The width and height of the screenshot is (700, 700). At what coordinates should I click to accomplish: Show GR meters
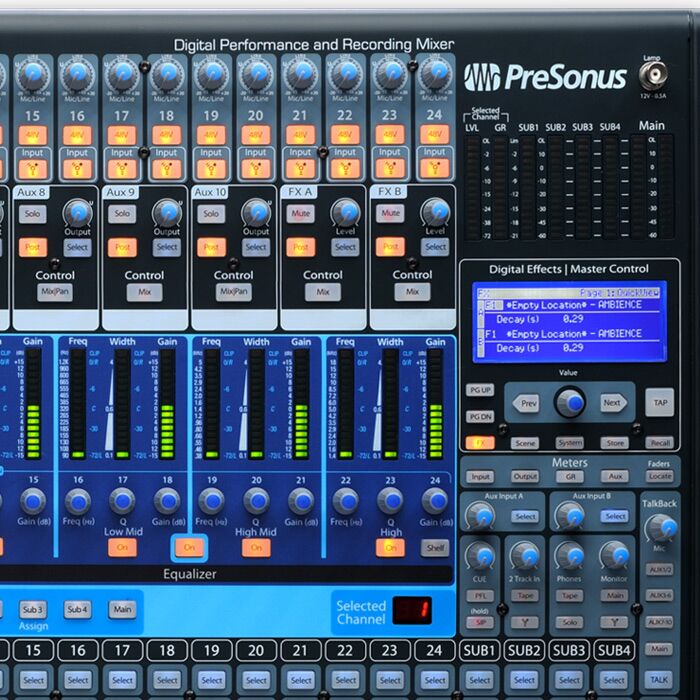coord(570,476)
